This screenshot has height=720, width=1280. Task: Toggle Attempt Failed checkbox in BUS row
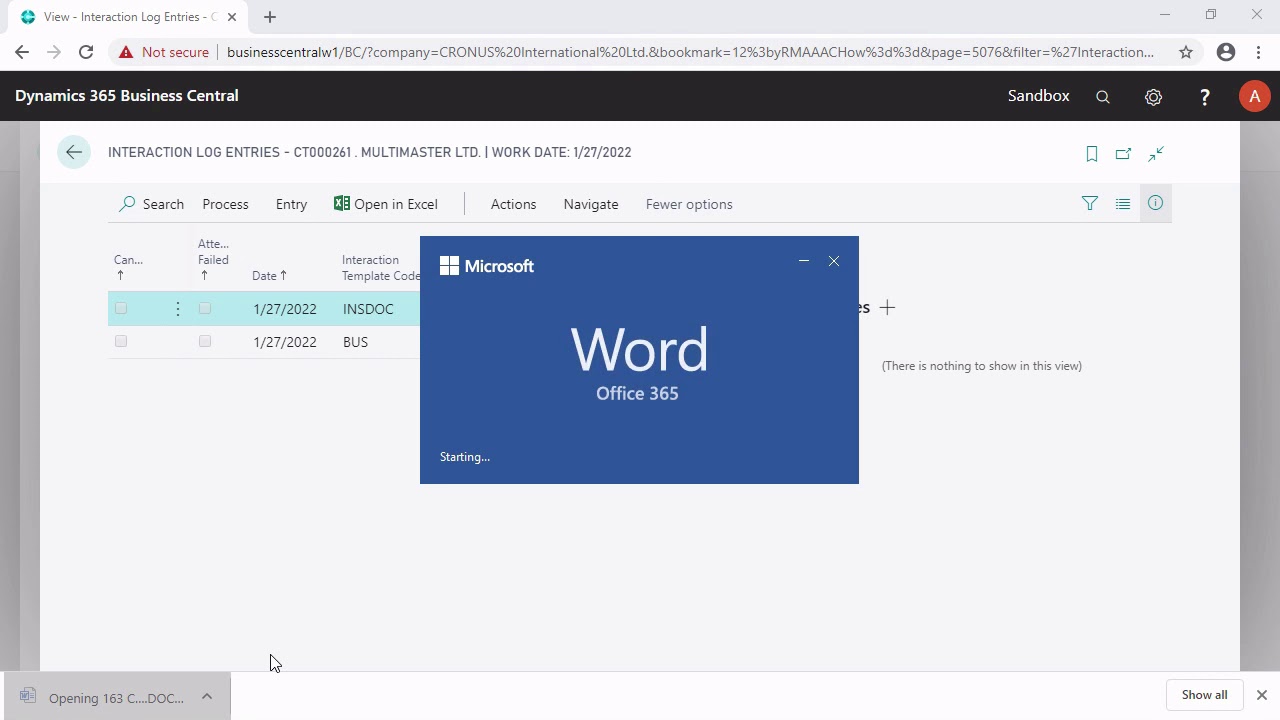coord(205,342)
